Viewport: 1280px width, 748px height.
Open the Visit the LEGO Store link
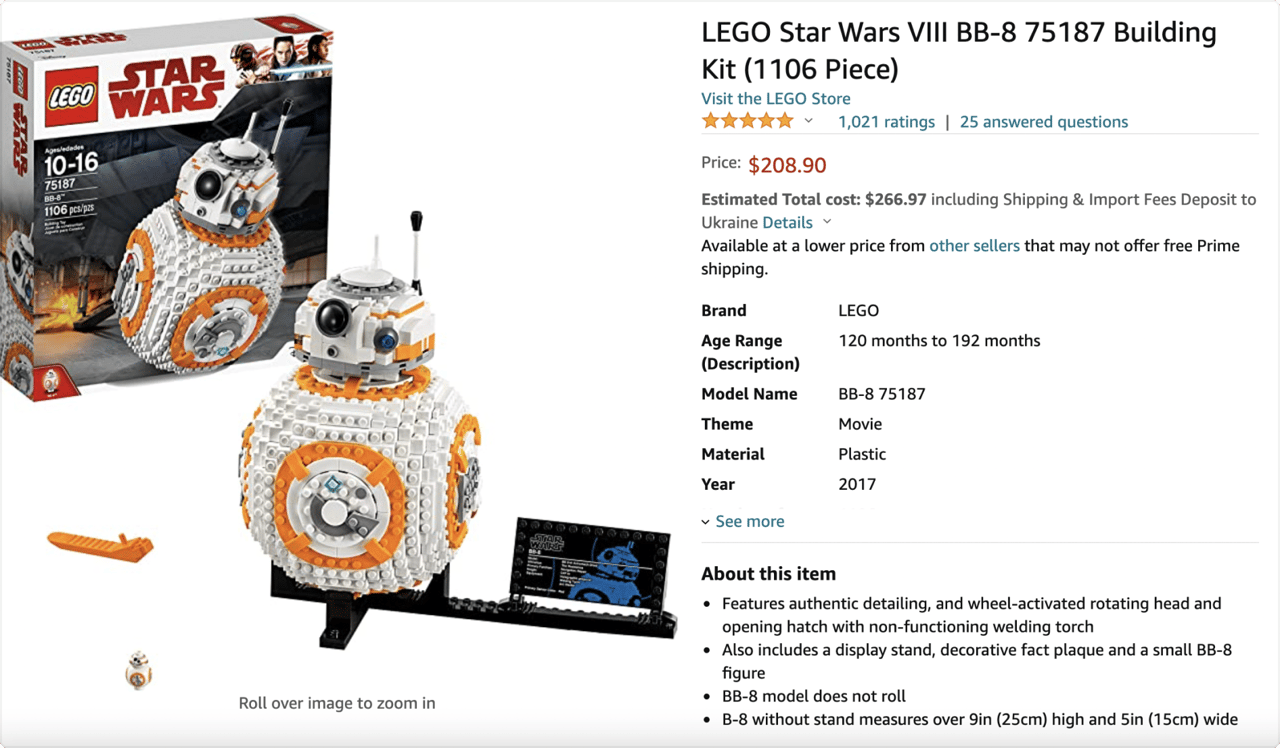776,98
